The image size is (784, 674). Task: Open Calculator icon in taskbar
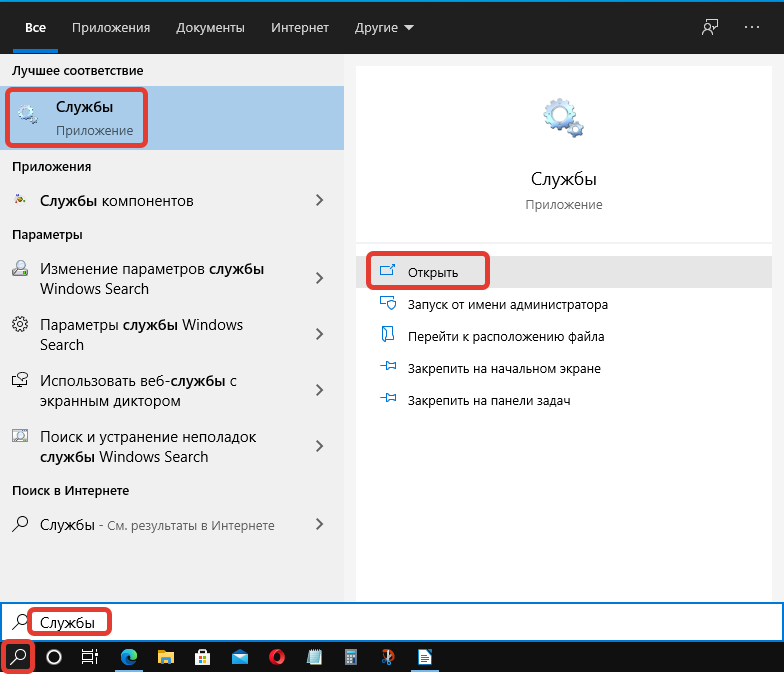click(x=351, y=656)
